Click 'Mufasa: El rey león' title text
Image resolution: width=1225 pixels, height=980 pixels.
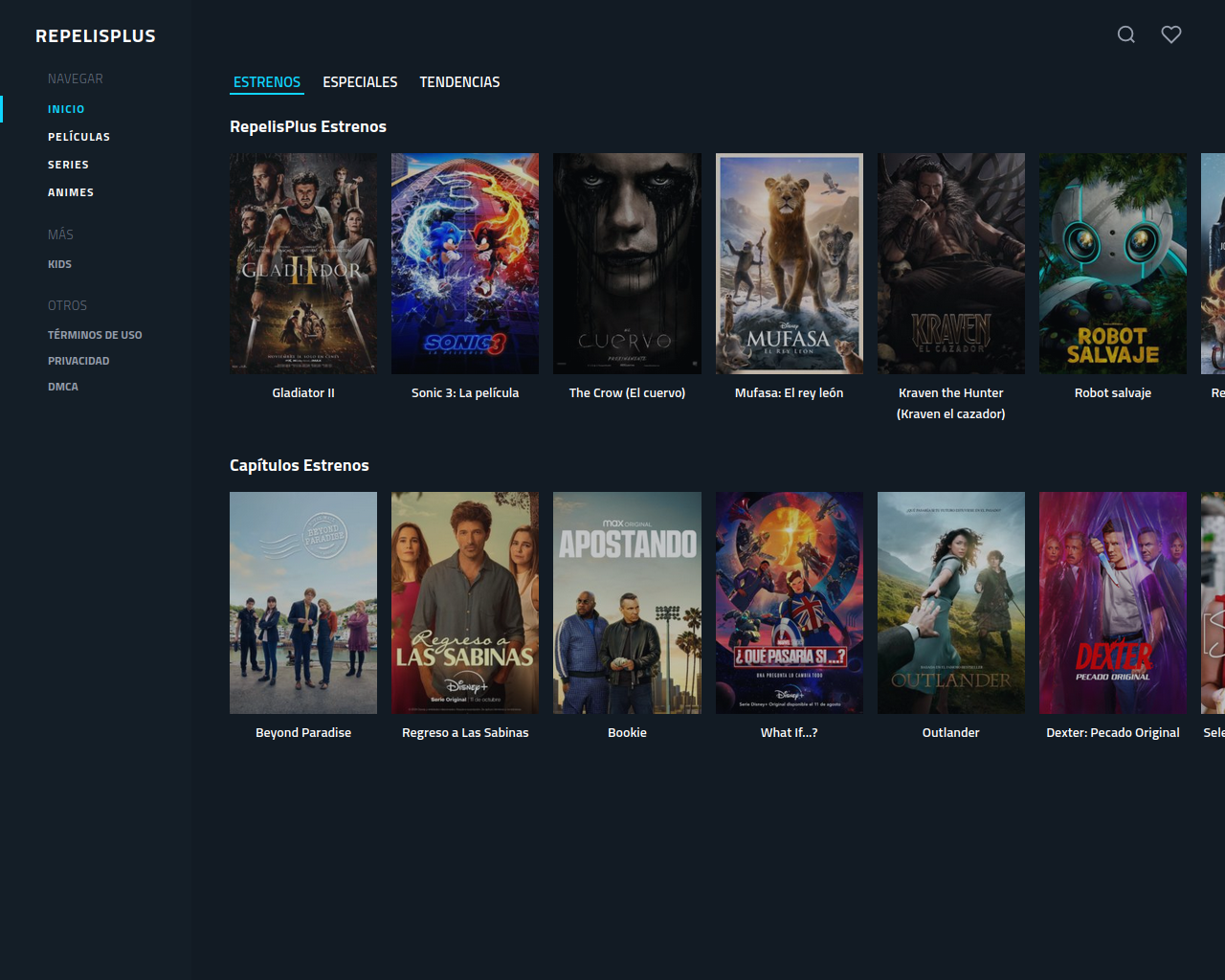tap(790, 393)
